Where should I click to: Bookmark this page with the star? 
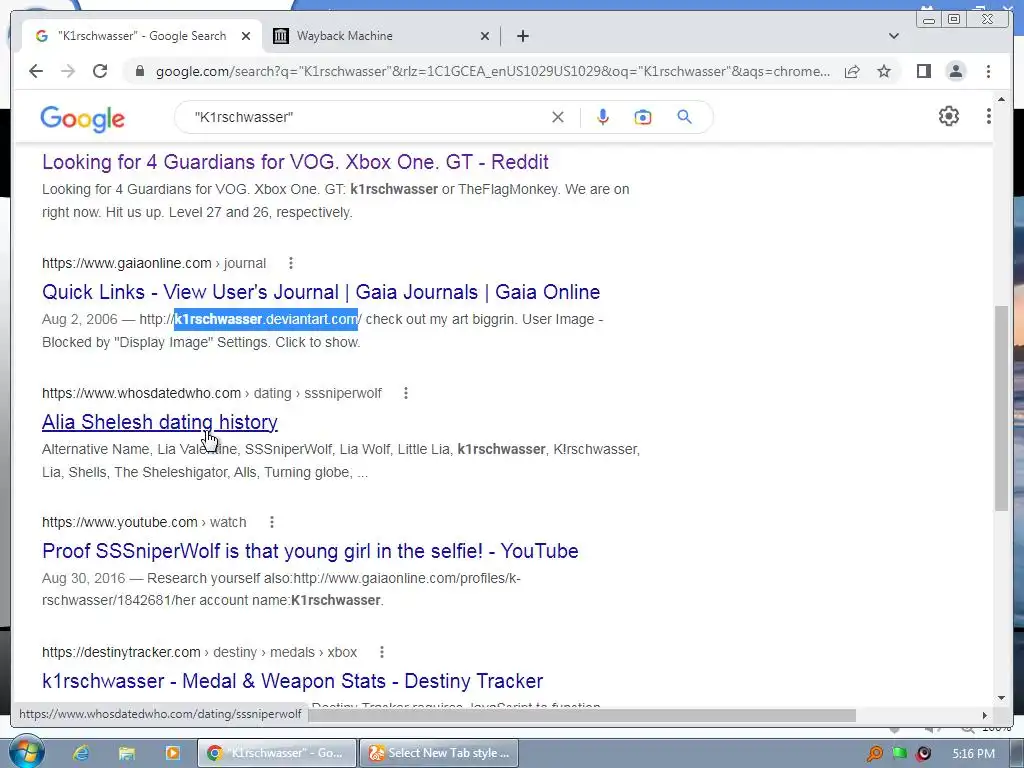pos(884,71)
